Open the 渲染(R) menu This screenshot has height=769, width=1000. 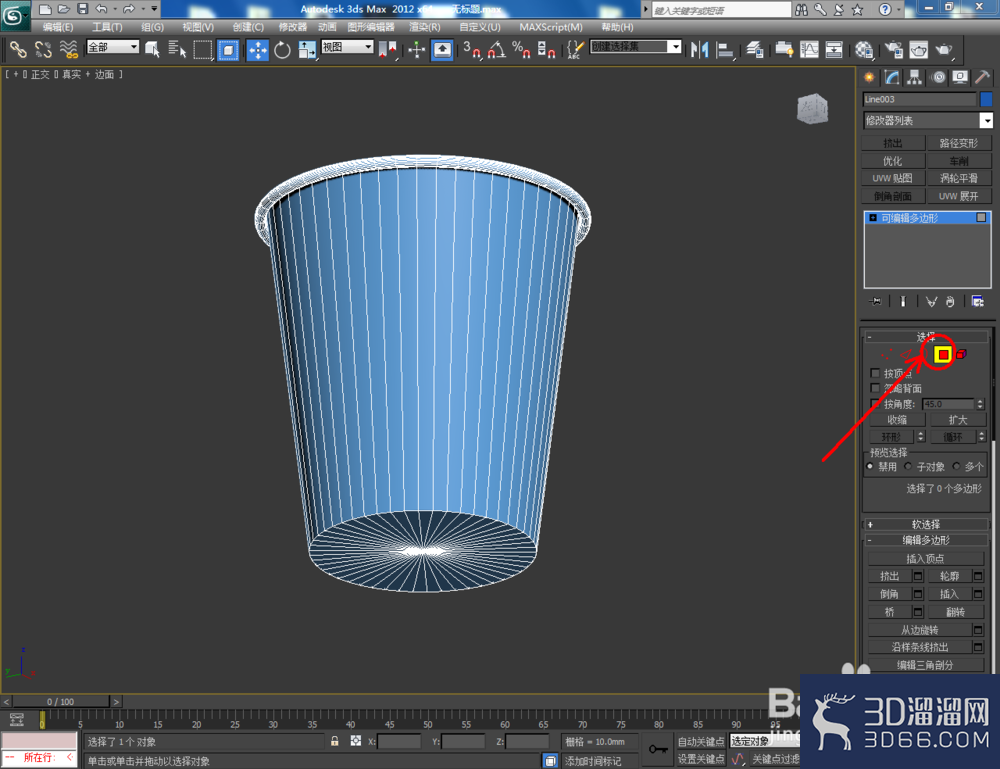424,27
